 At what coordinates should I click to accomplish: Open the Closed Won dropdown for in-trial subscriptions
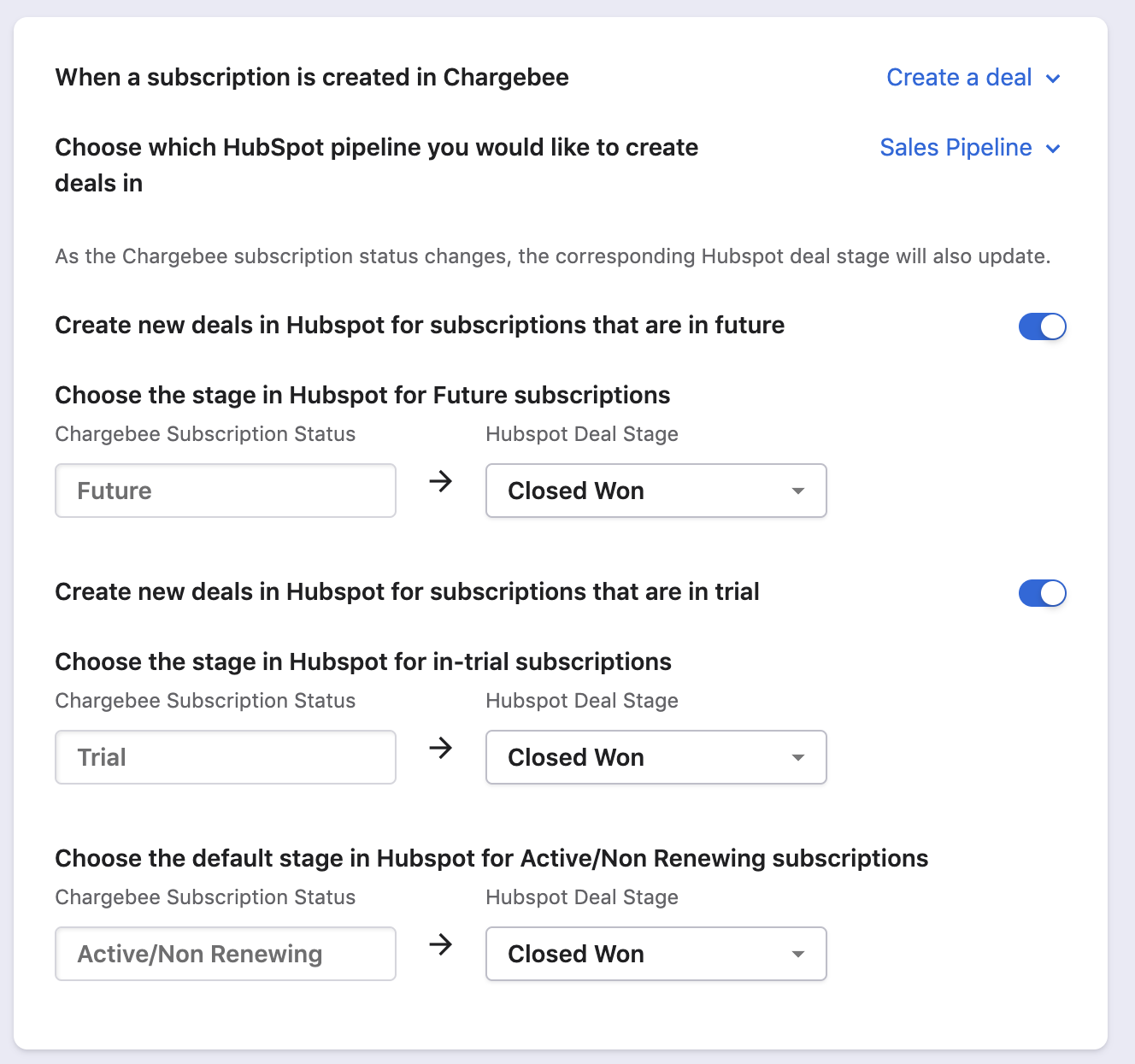tap(655, 757)
